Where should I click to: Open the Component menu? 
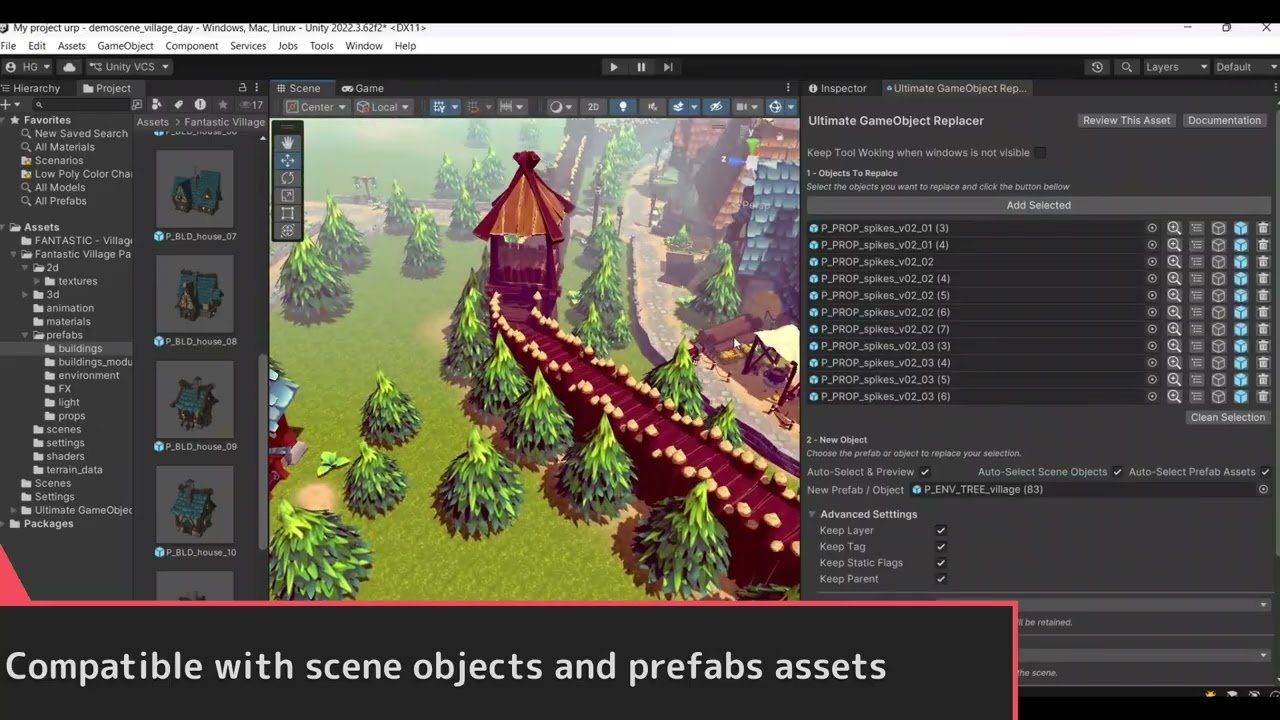(x=192, y=46)
